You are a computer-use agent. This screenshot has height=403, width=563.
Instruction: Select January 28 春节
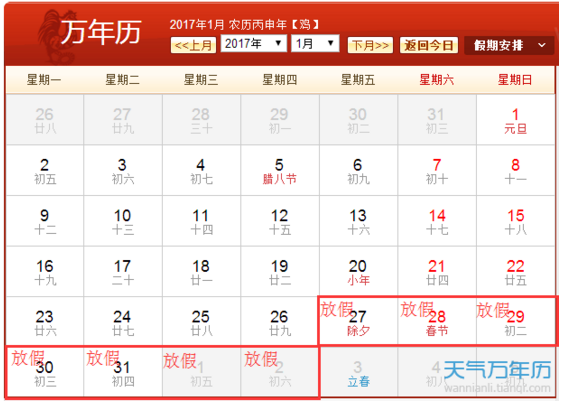pos(437,322)
